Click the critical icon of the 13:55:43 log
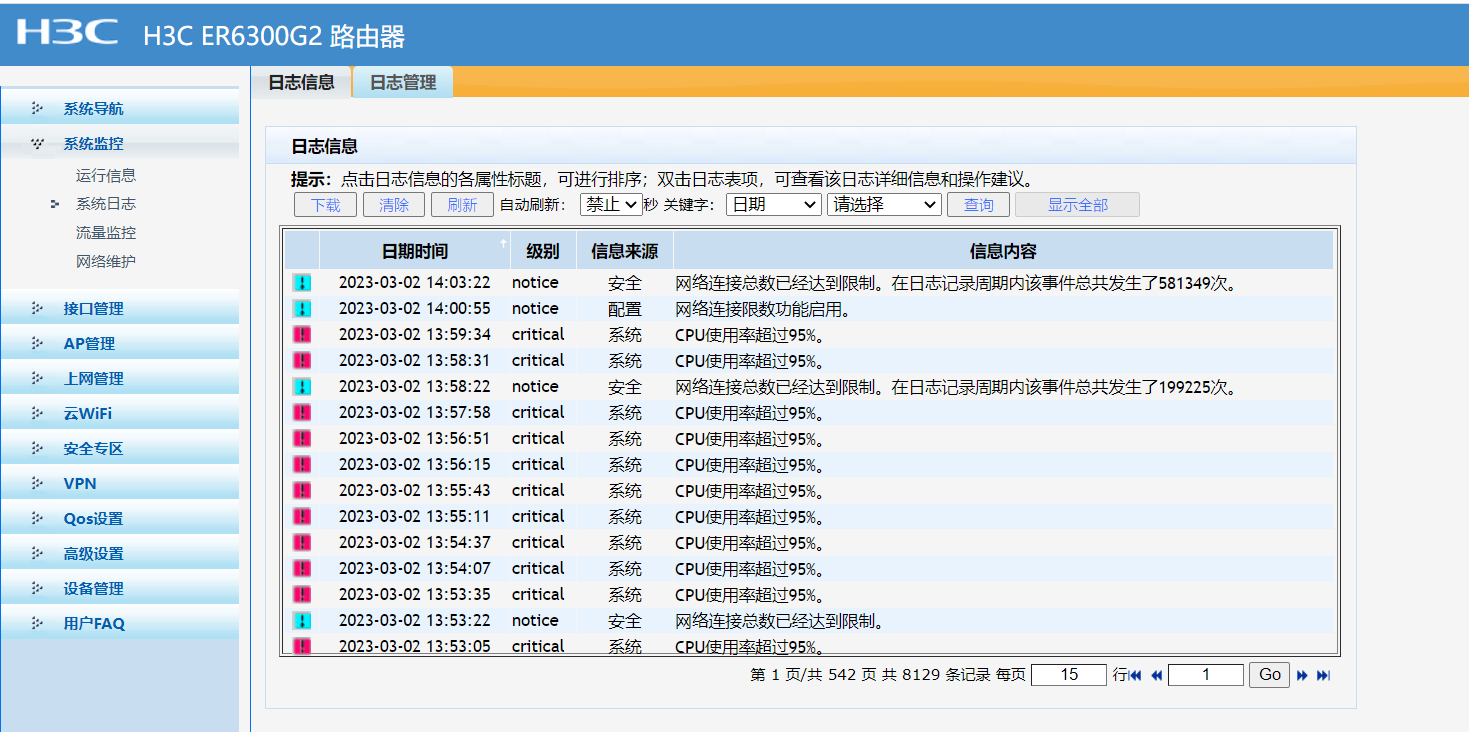Image resolution: width=1469 pixels, height=732 pixels. (x=301, y=491)
